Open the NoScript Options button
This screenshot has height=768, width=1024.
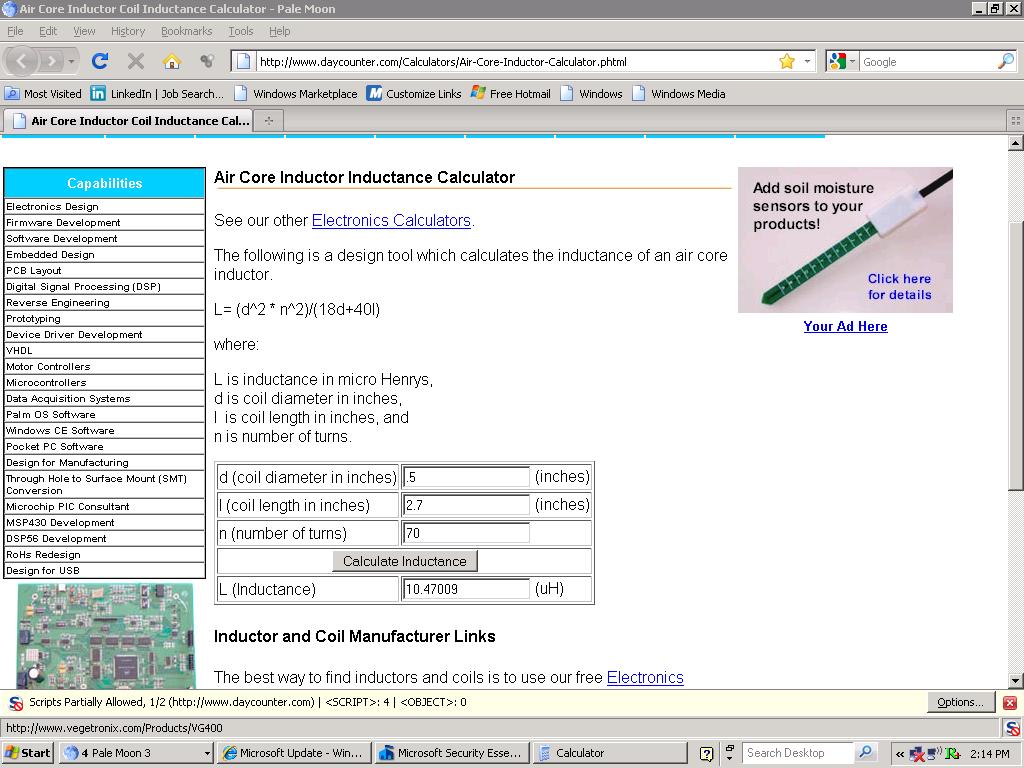(961, 702)
